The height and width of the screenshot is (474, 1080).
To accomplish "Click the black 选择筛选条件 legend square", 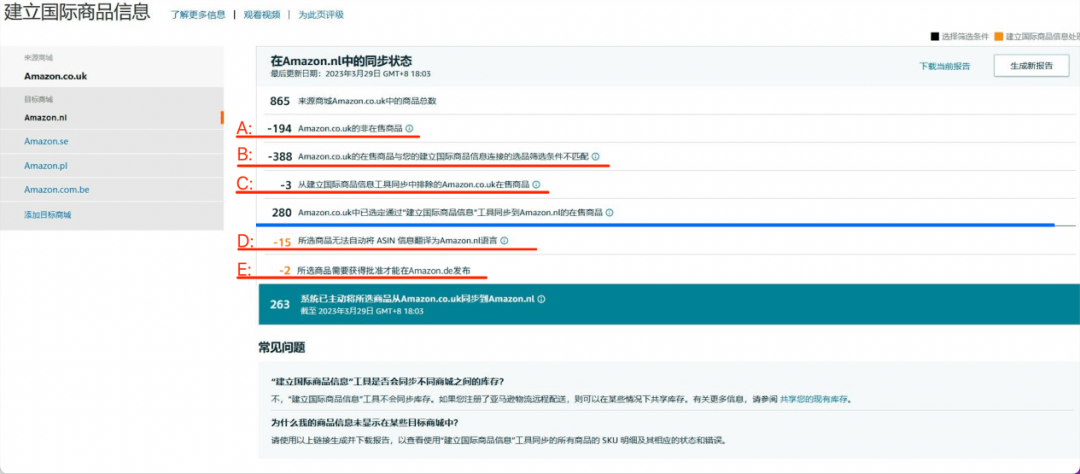I will point(935,36).
